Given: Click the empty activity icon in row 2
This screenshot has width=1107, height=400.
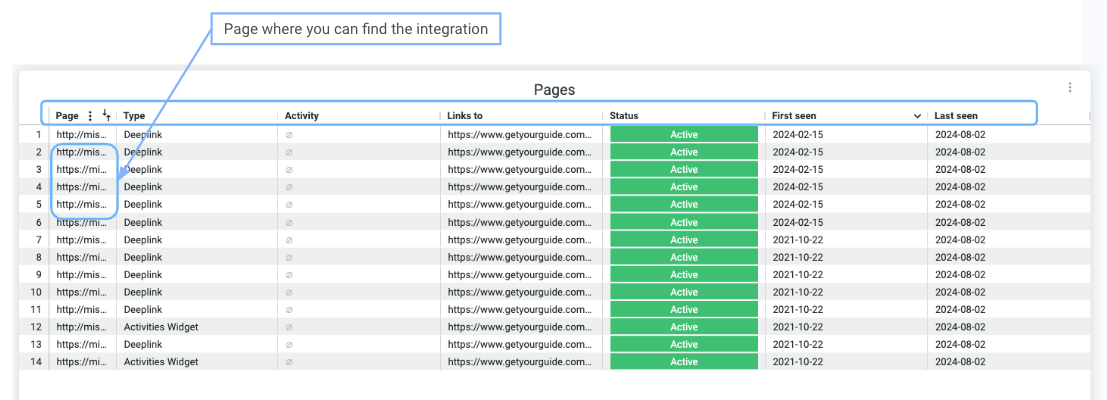Looking at the screenshot, I should coord(288,152).
